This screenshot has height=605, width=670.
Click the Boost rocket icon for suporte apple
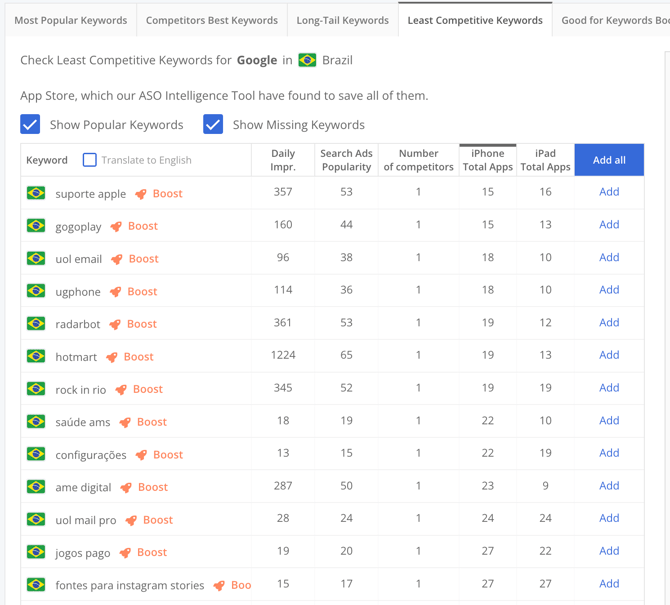(141, 194)
